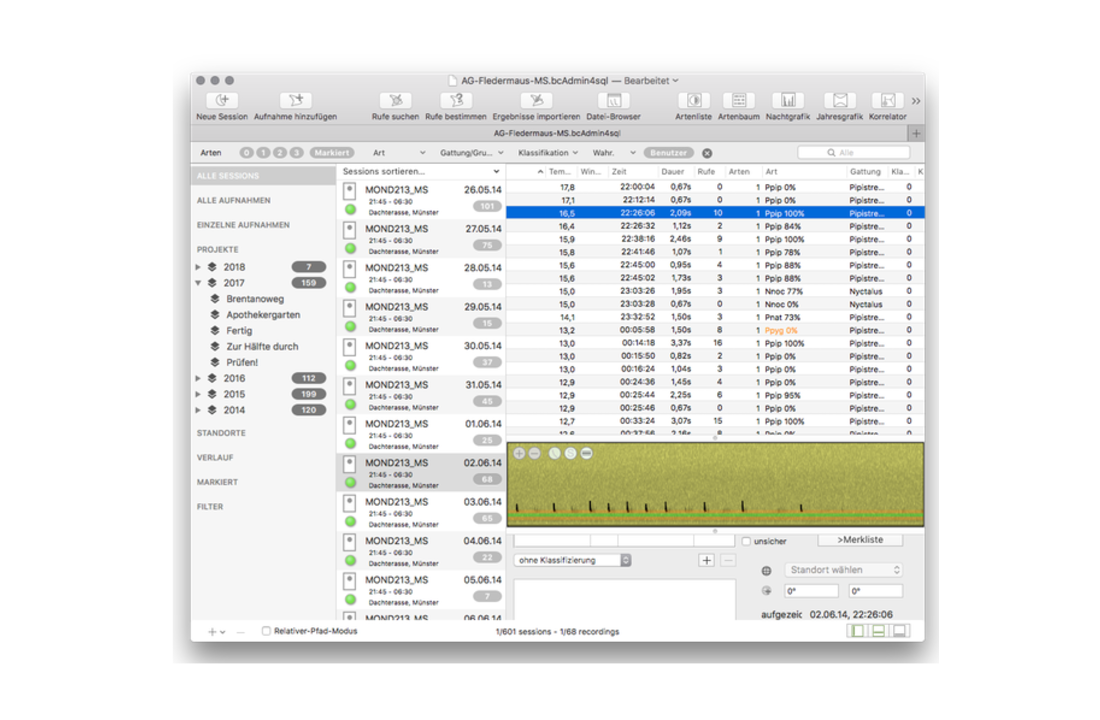Click the first 0° coordinate field
The height and width of the screenshot is (720, 1100).
tap(810, 591)
